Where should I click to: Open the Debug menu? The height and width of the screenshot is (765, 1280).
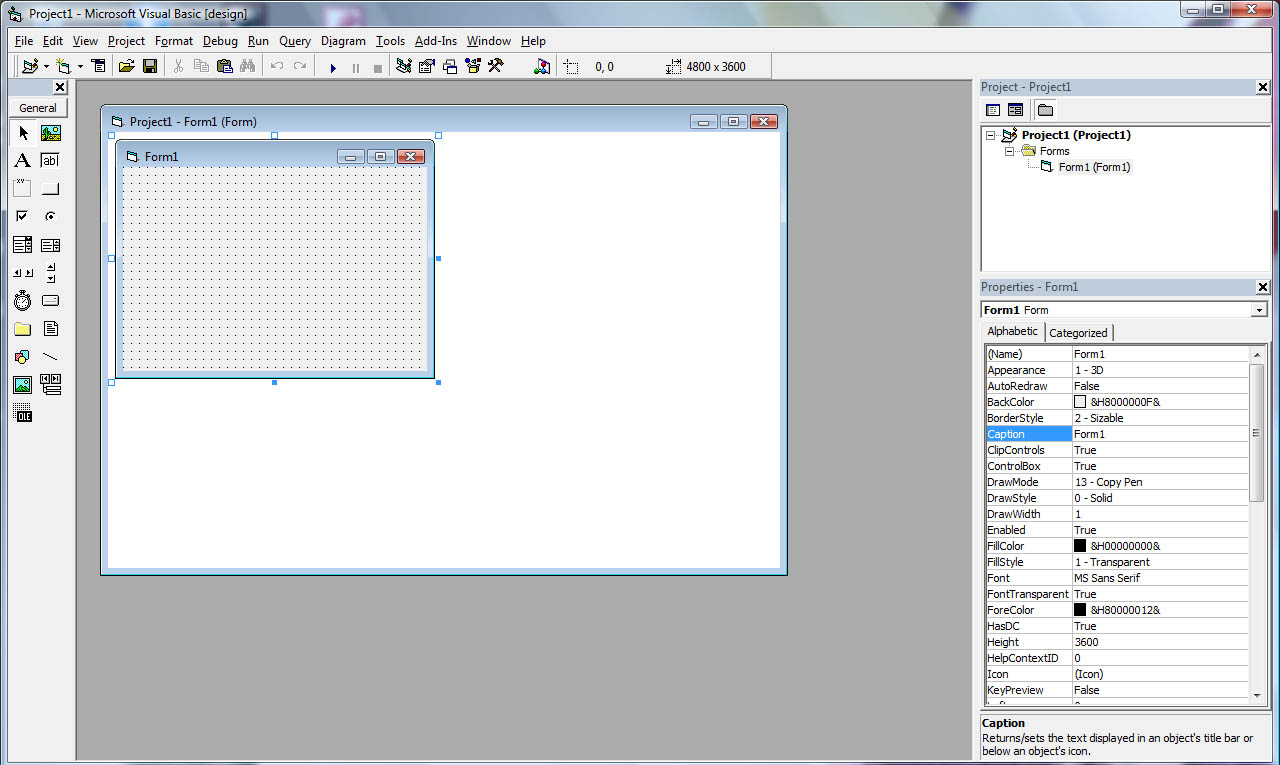coord(220,41)
